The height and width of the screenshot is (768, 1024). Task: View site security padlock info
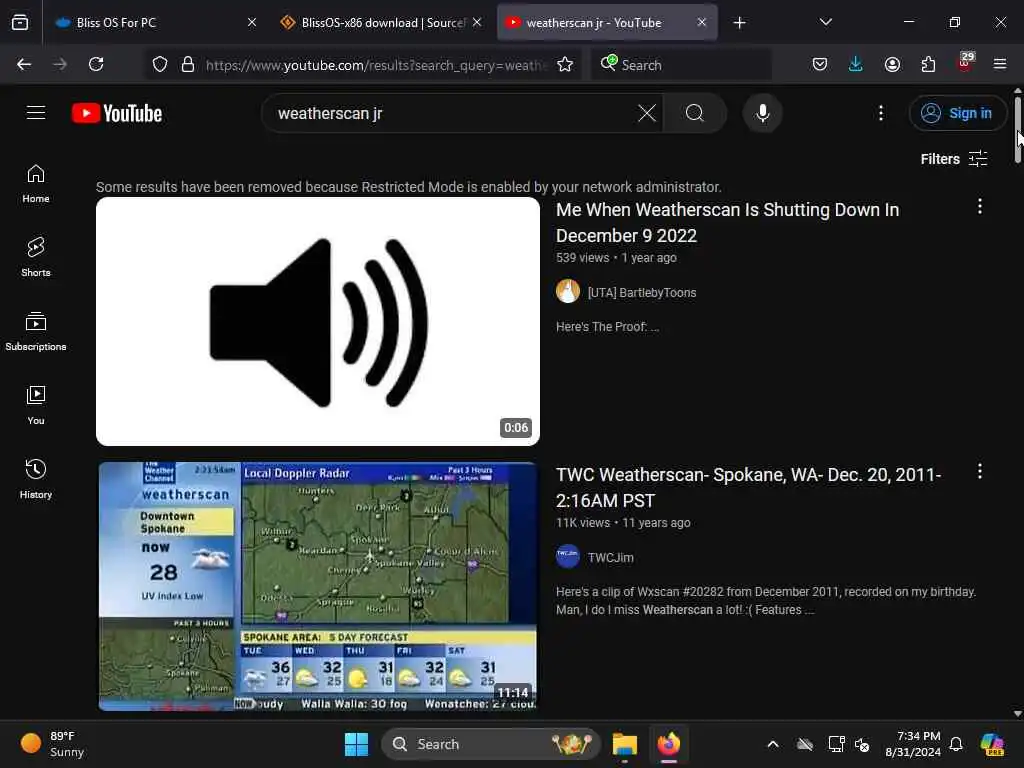point(188,64)
